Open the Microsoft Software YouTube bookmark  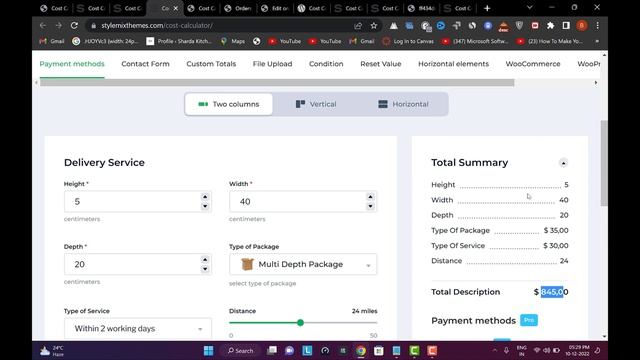point(475,41)
